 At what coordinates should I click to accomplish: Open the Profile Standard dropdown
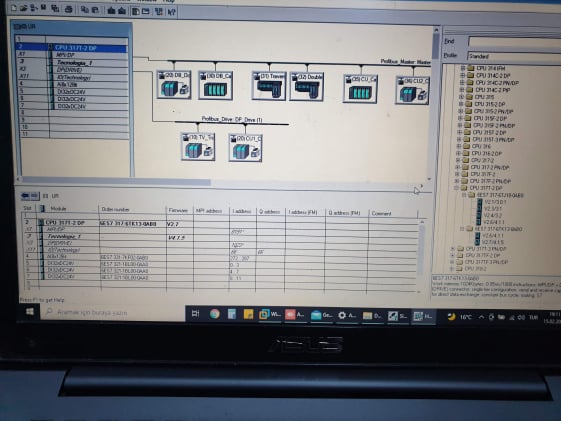514,56
